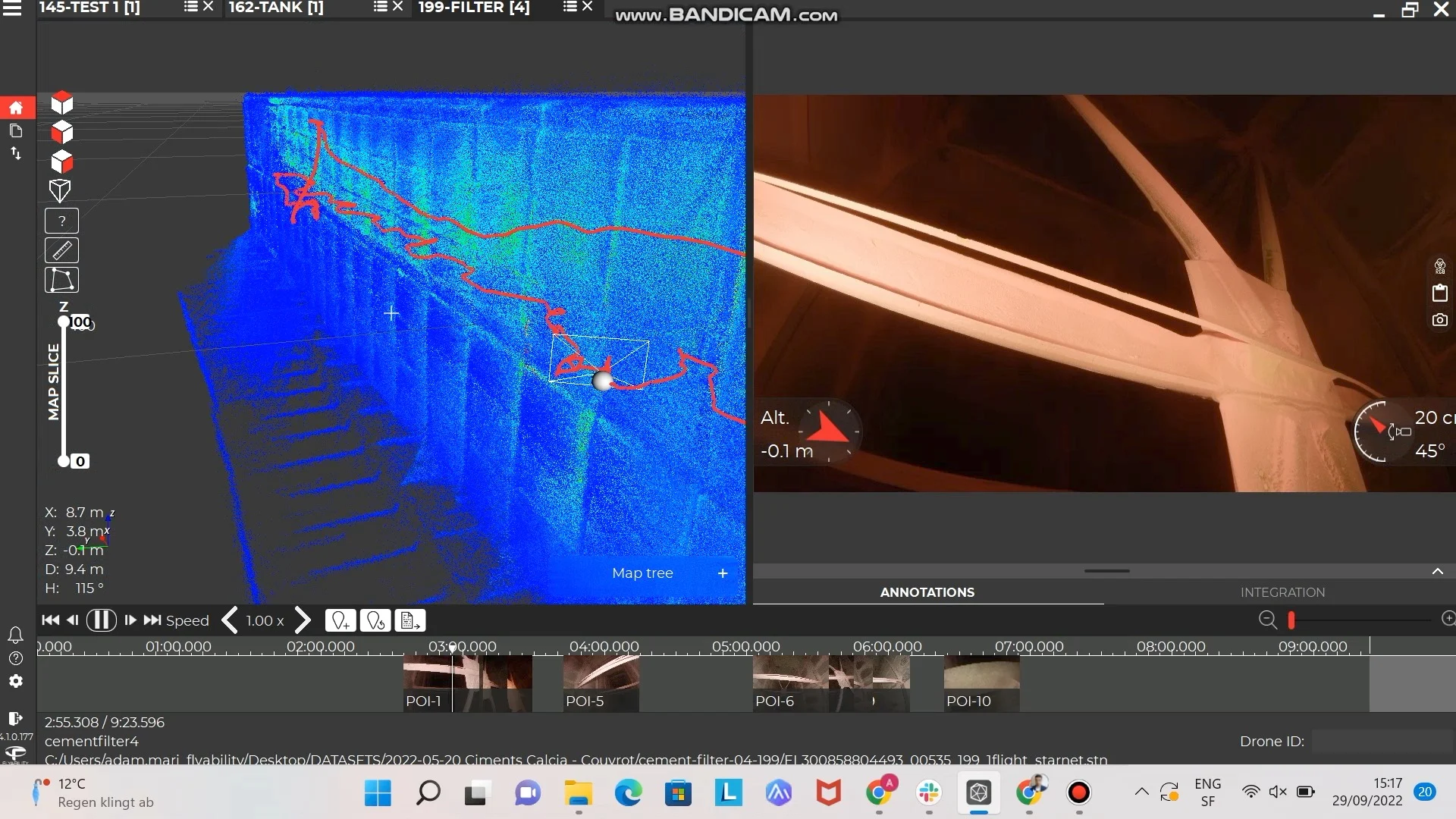Go to the Home view in the sidebar
This screenshot has width=1456, height=819.
pos(16,108)
